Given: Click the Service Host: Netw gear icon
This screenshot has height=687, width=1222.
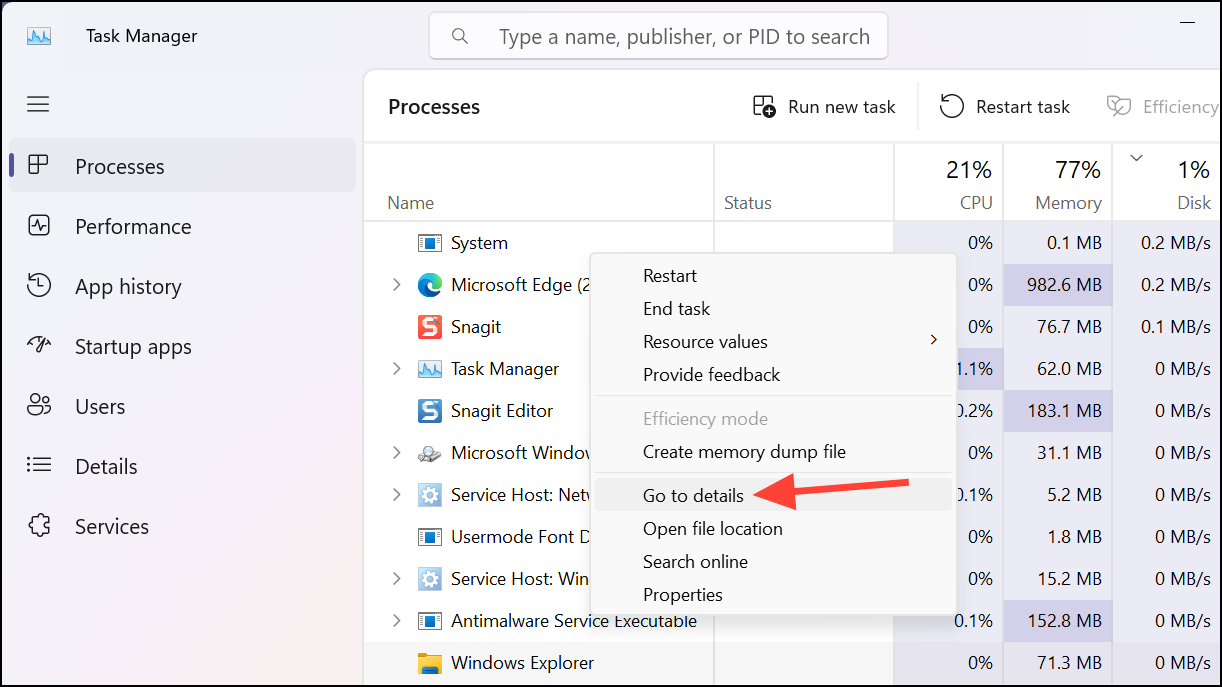Looking at the screenshot, I should 429,495.
